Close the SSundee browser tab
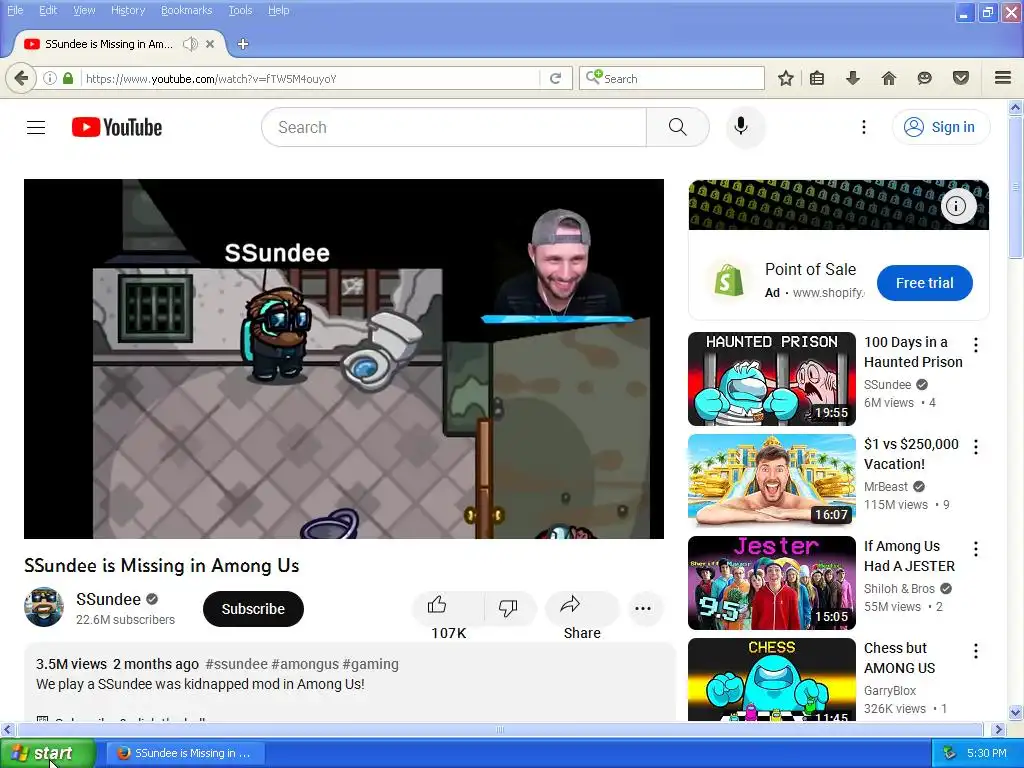Screen dimensions: 1024x768 coord(210,44)
